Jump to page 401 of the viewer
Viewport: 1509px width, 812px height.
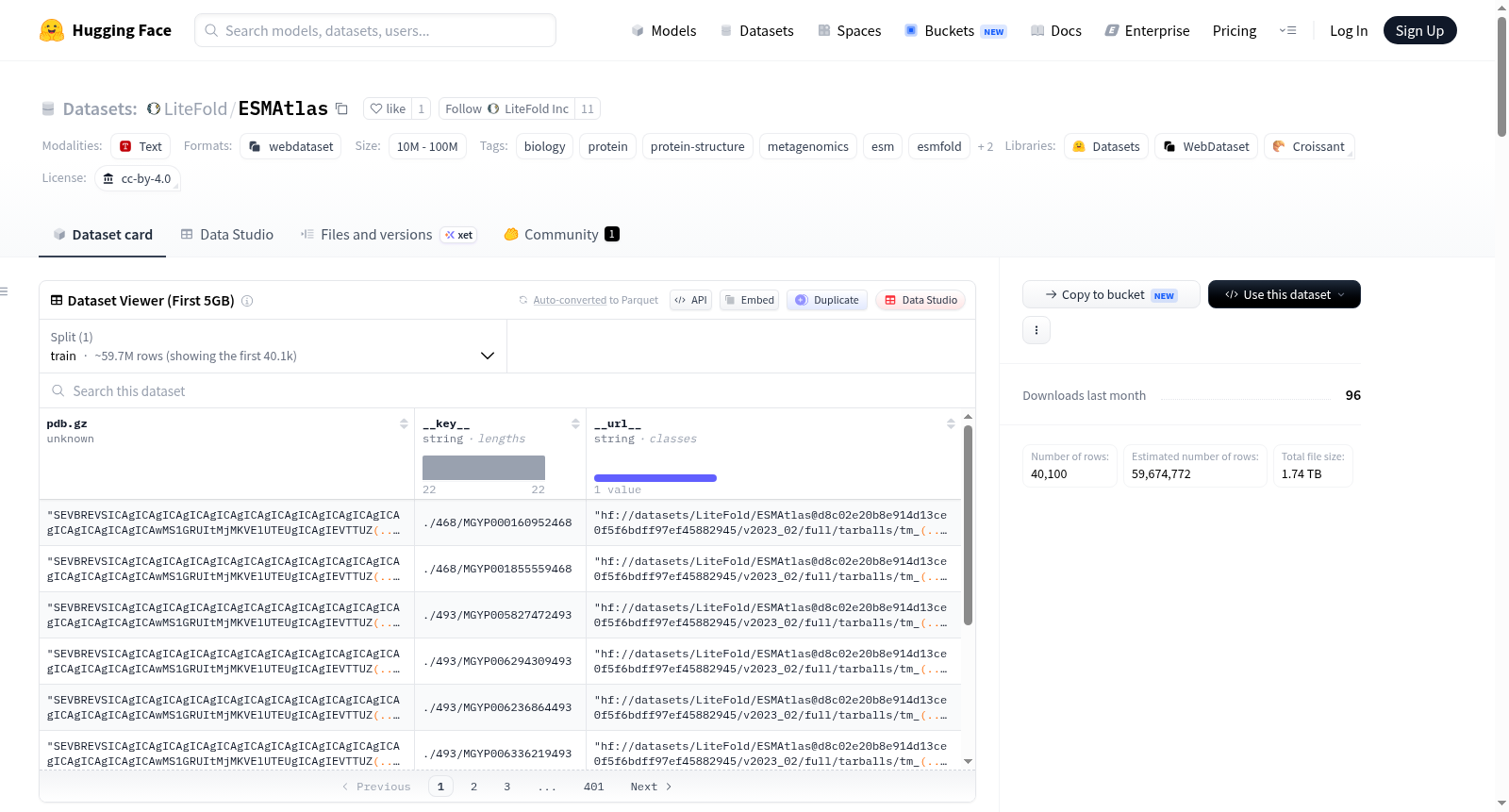[593, 787]
